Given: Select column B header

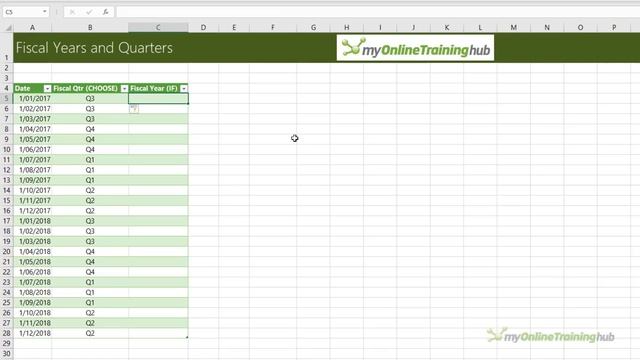Looking at the screenshot, I should click(90, 27).
